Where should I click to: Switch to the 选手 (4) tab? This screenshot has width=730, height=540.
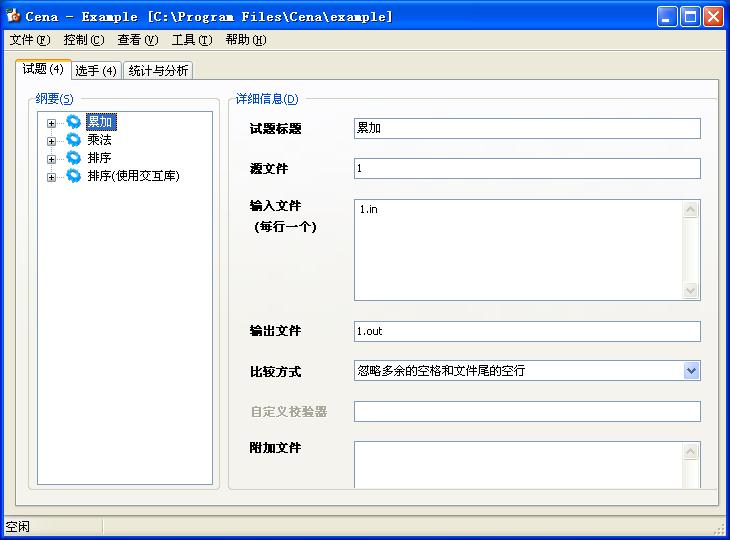tap(96, 71)
